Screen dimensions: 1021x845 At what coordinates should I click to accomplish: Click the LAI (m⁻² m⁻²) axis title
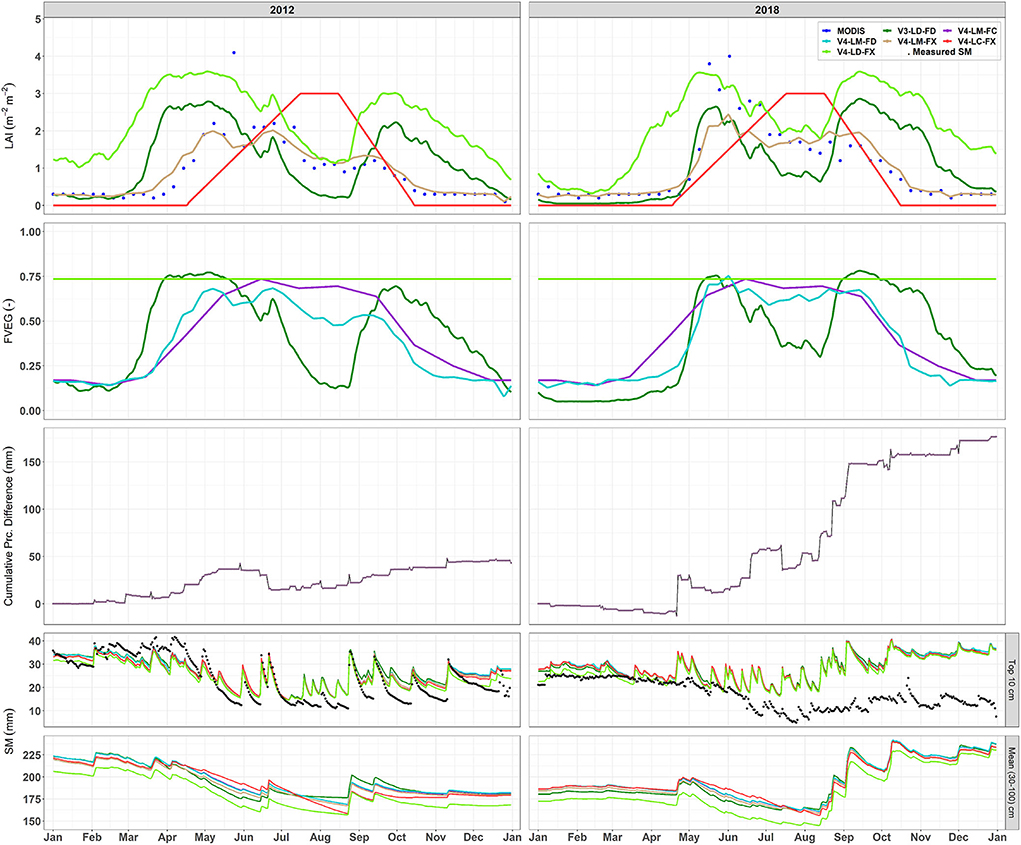(8, 117)
